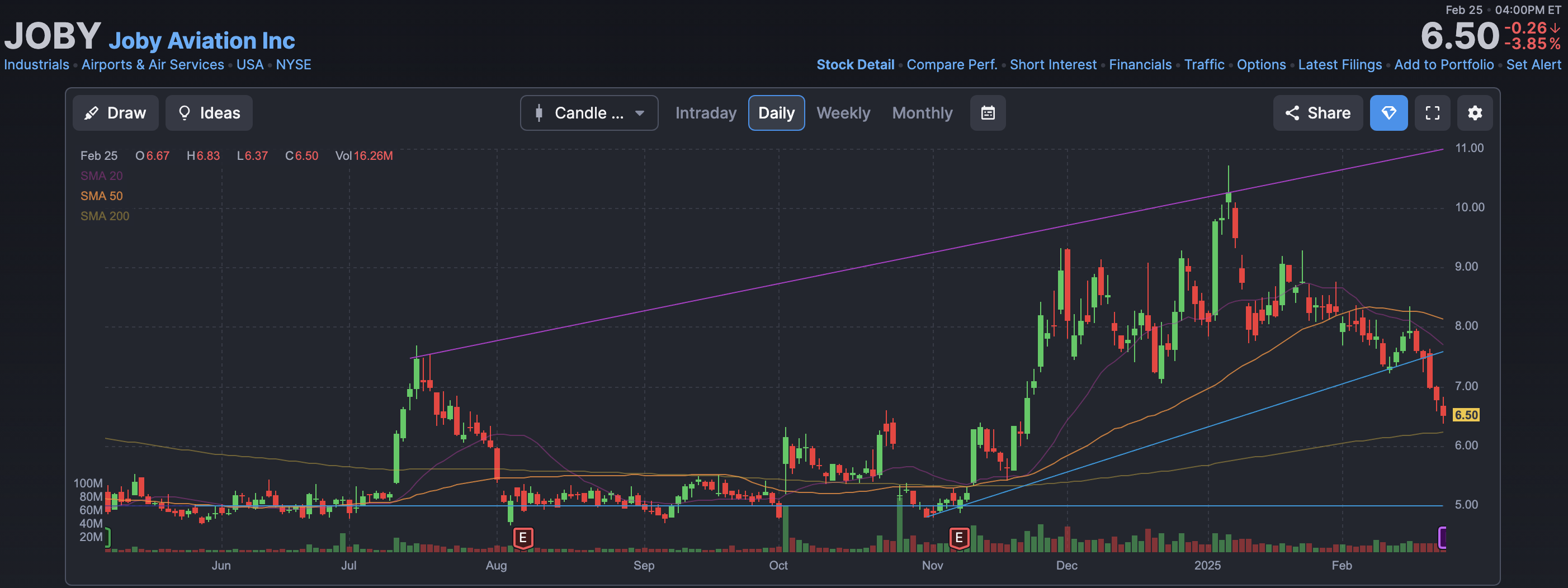Viewport: 1568px width, 588px height.
Task: Switch to Intraday timeframe
Action: click(706, 113)
